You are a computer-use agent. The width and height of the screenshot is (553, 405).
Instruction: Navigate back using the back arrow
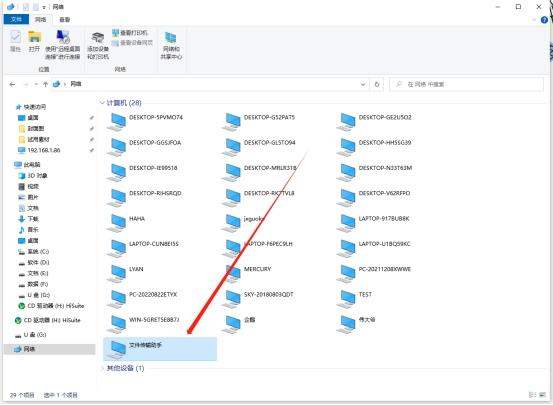pos(12,84)
